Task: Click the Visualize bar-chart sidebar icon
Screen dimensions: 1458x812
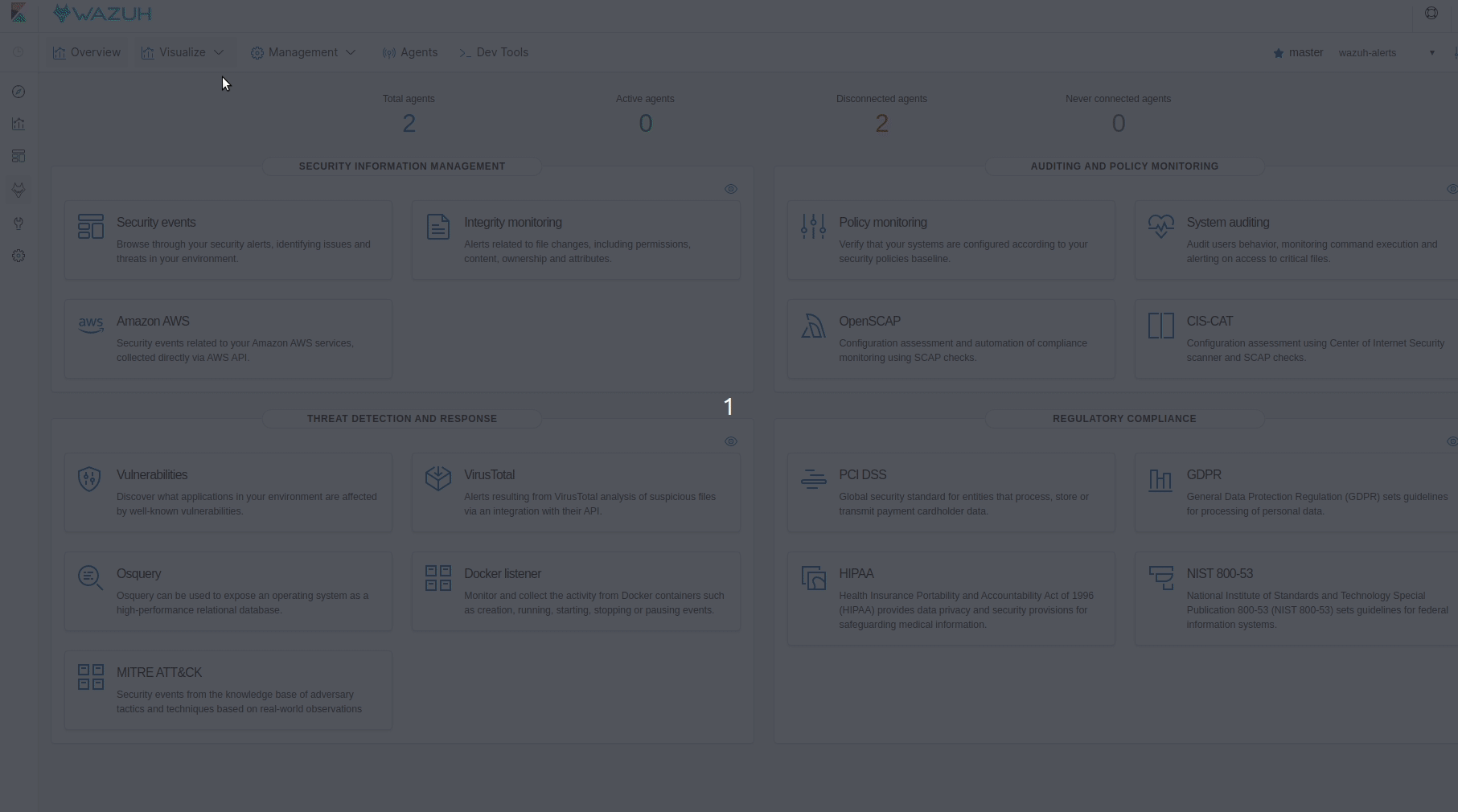Action: coord(18,125)
